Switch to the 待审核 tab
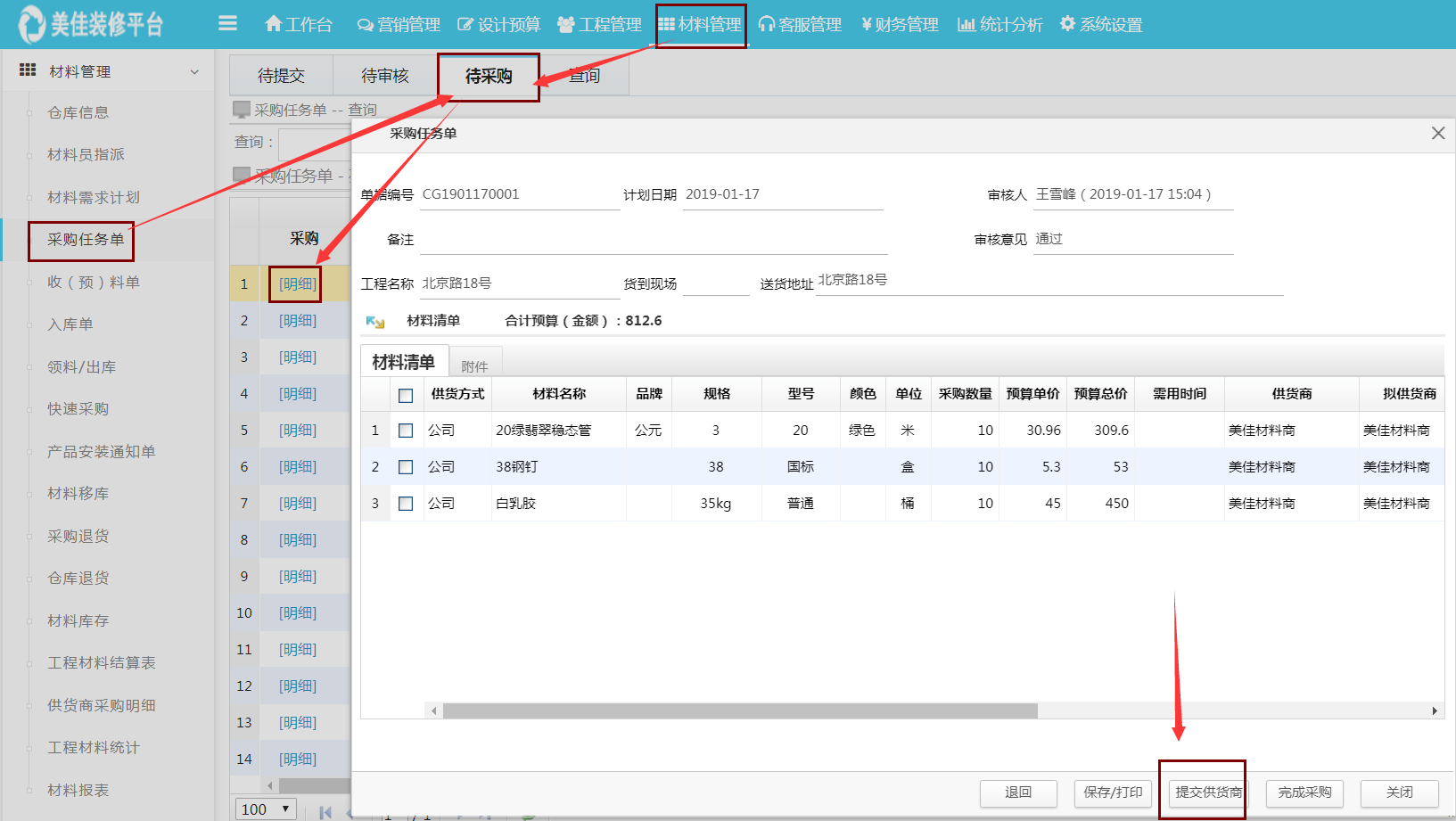 click(x=384, y=76)
